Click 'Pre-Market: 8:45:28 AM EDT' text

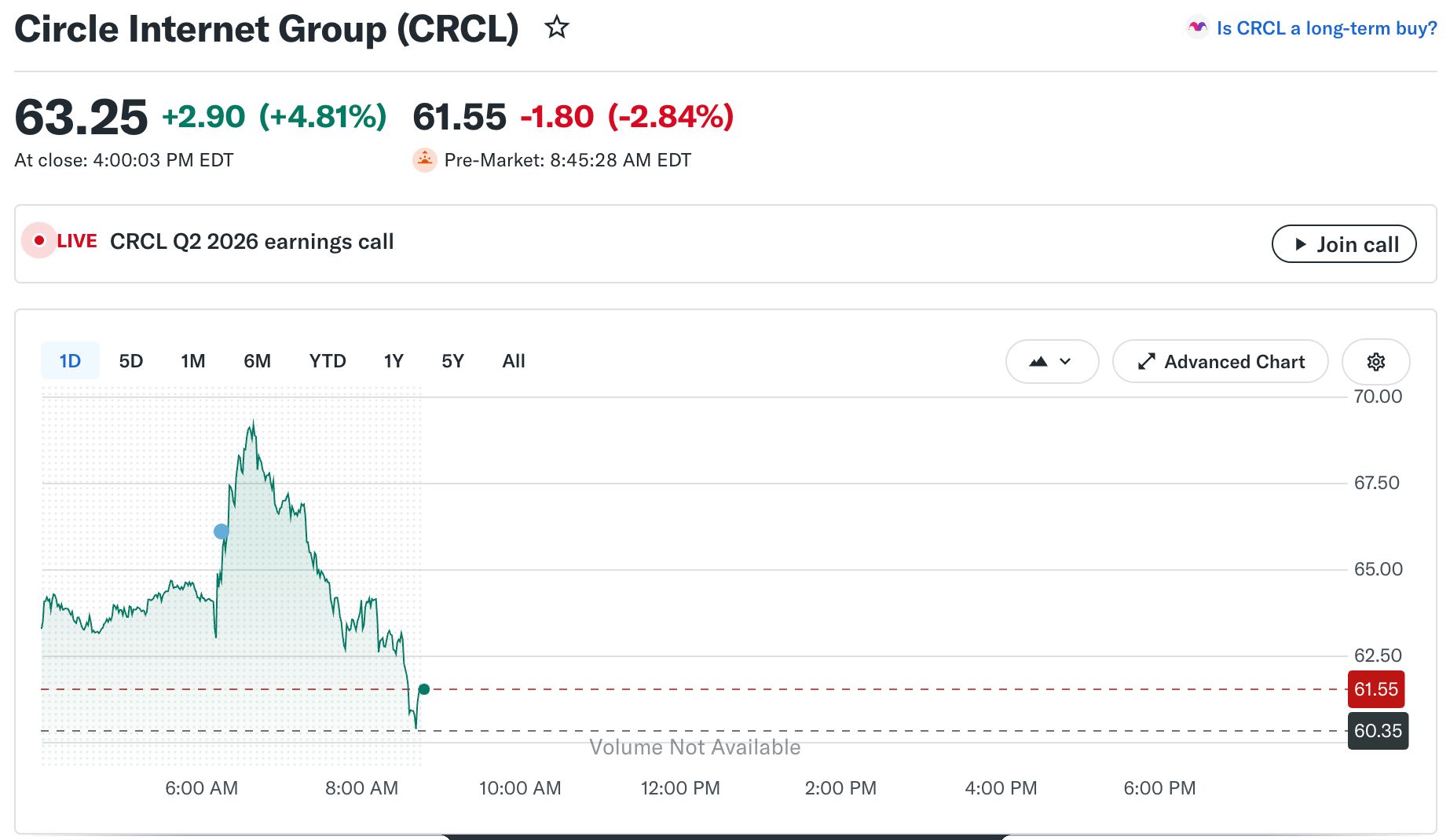(568, 160)
